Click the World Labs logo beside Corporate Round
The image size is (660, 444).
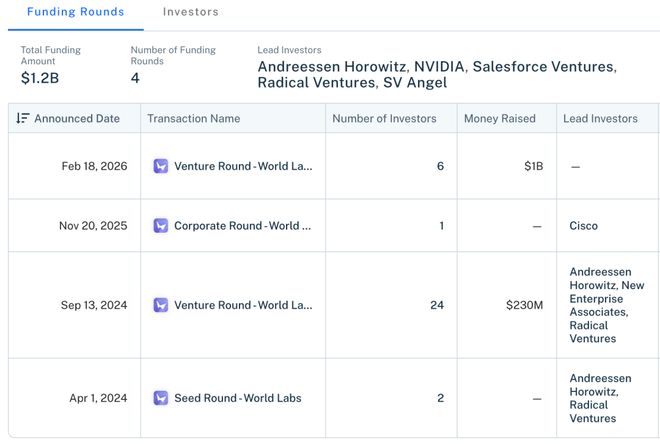click(x=161, y=226)
